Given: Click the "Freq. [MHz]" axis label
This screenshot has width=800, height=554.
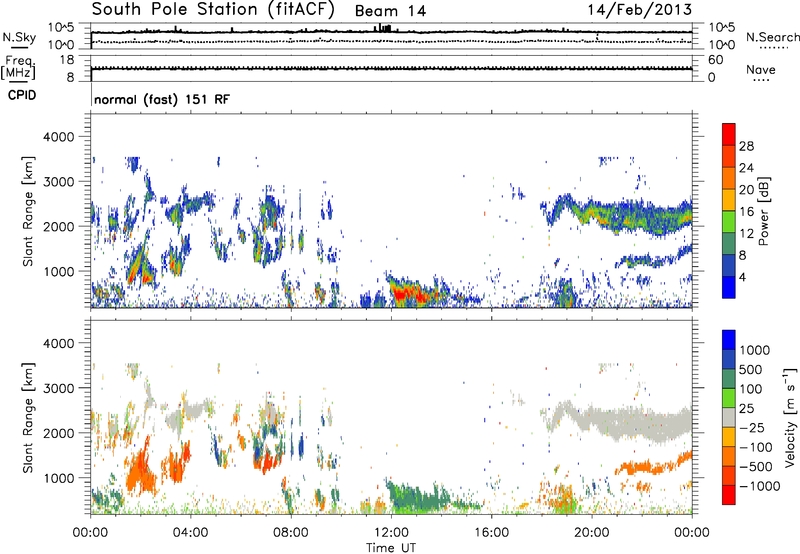Looking at the screenshot, I should (18, 68).
